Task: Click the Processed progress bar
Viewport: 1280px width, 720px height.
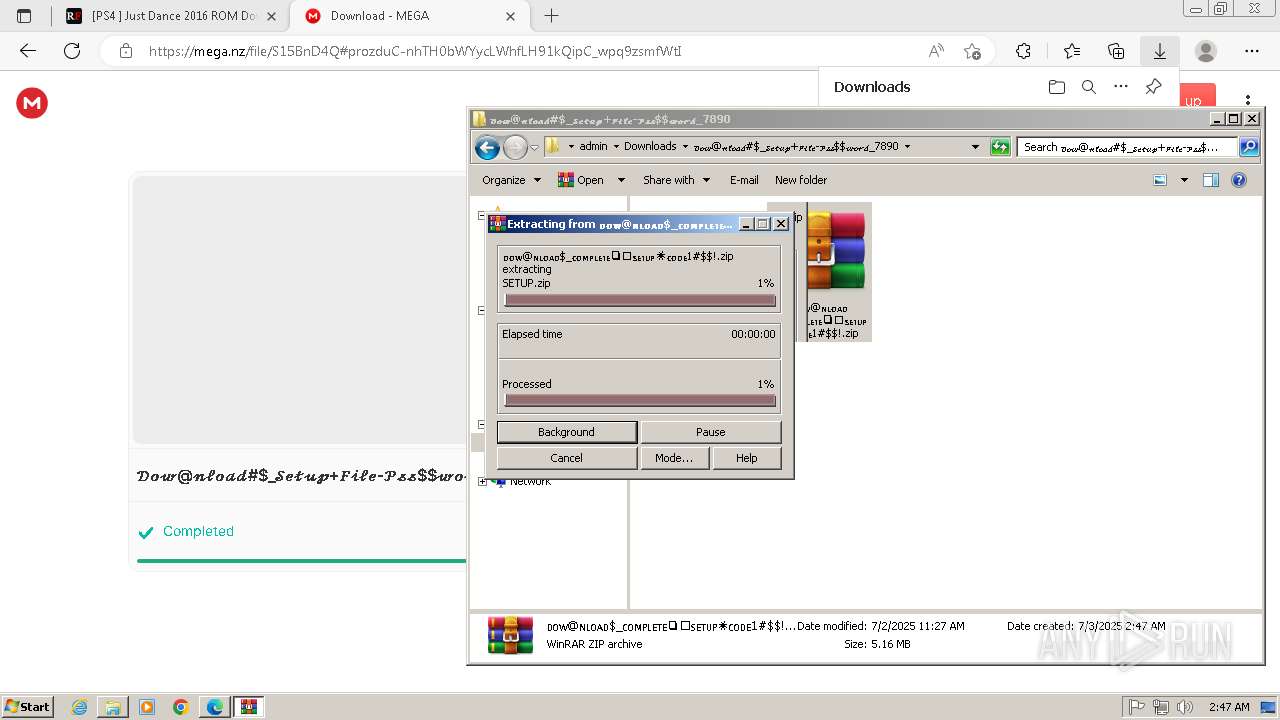Action: (640, 401)
